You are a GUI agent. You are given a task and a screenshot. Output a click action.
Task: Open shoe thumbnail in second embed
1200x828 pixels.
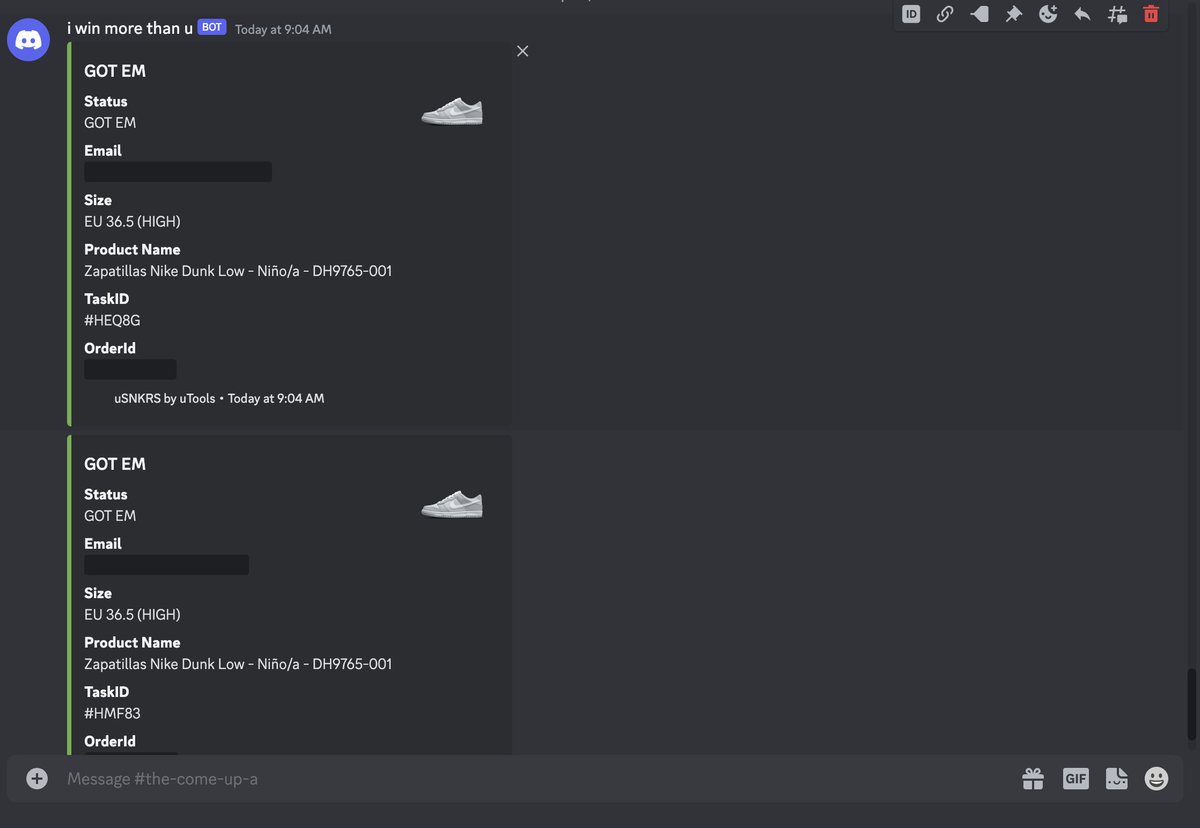pos(452,505)
